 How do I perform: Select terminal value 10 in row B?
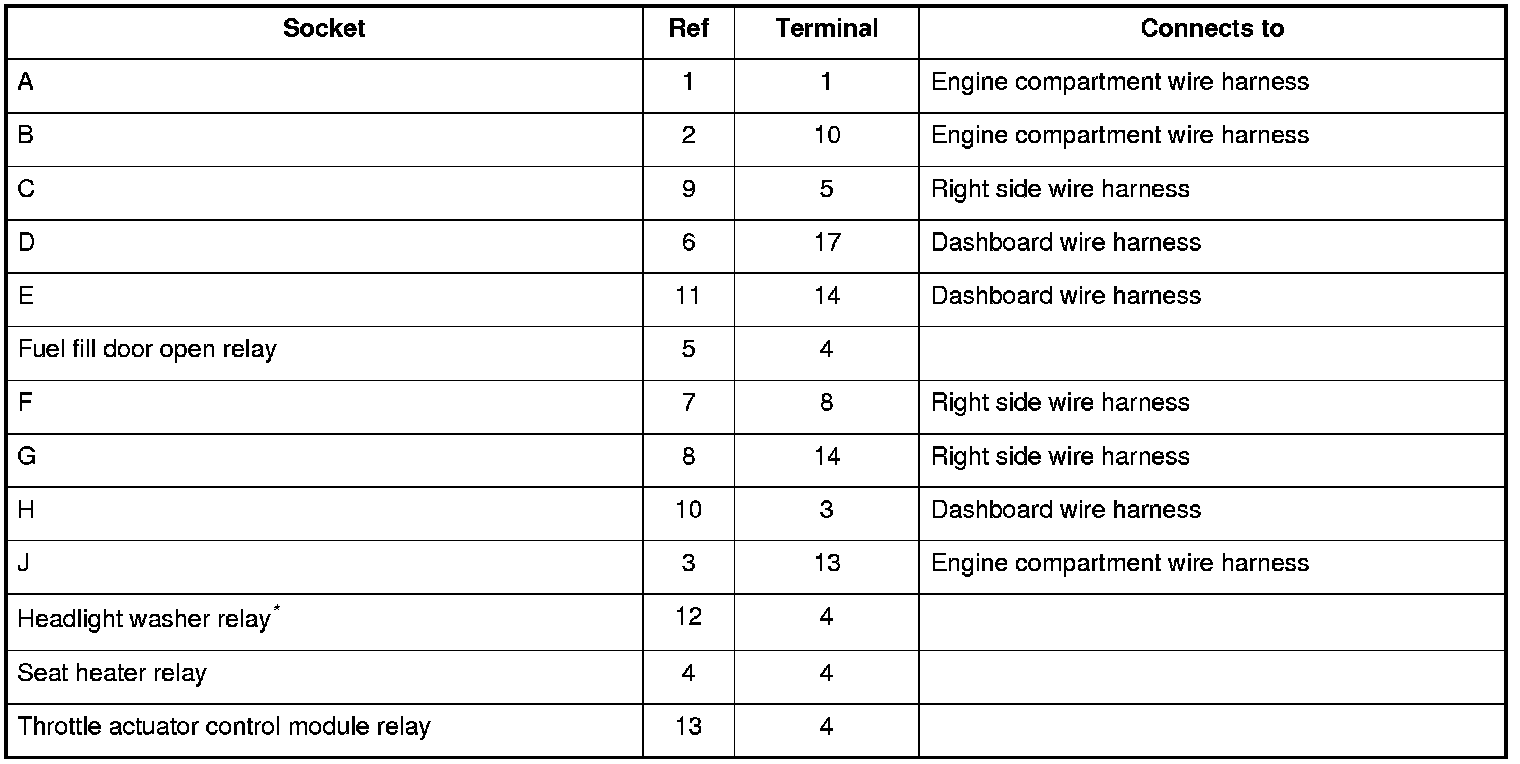coord(826,136)
